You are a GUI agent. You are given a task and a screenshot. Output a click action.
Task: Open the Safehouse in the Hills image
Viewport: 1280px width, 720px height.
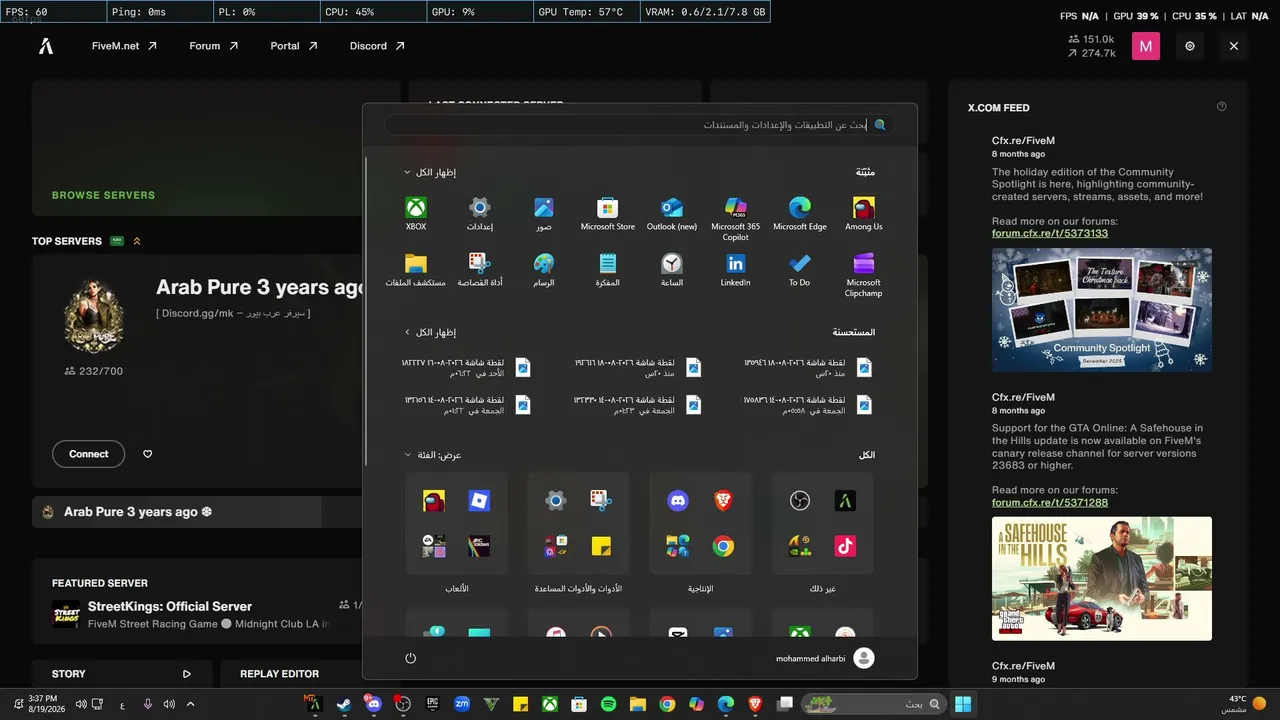click(x=1102, y=578)
